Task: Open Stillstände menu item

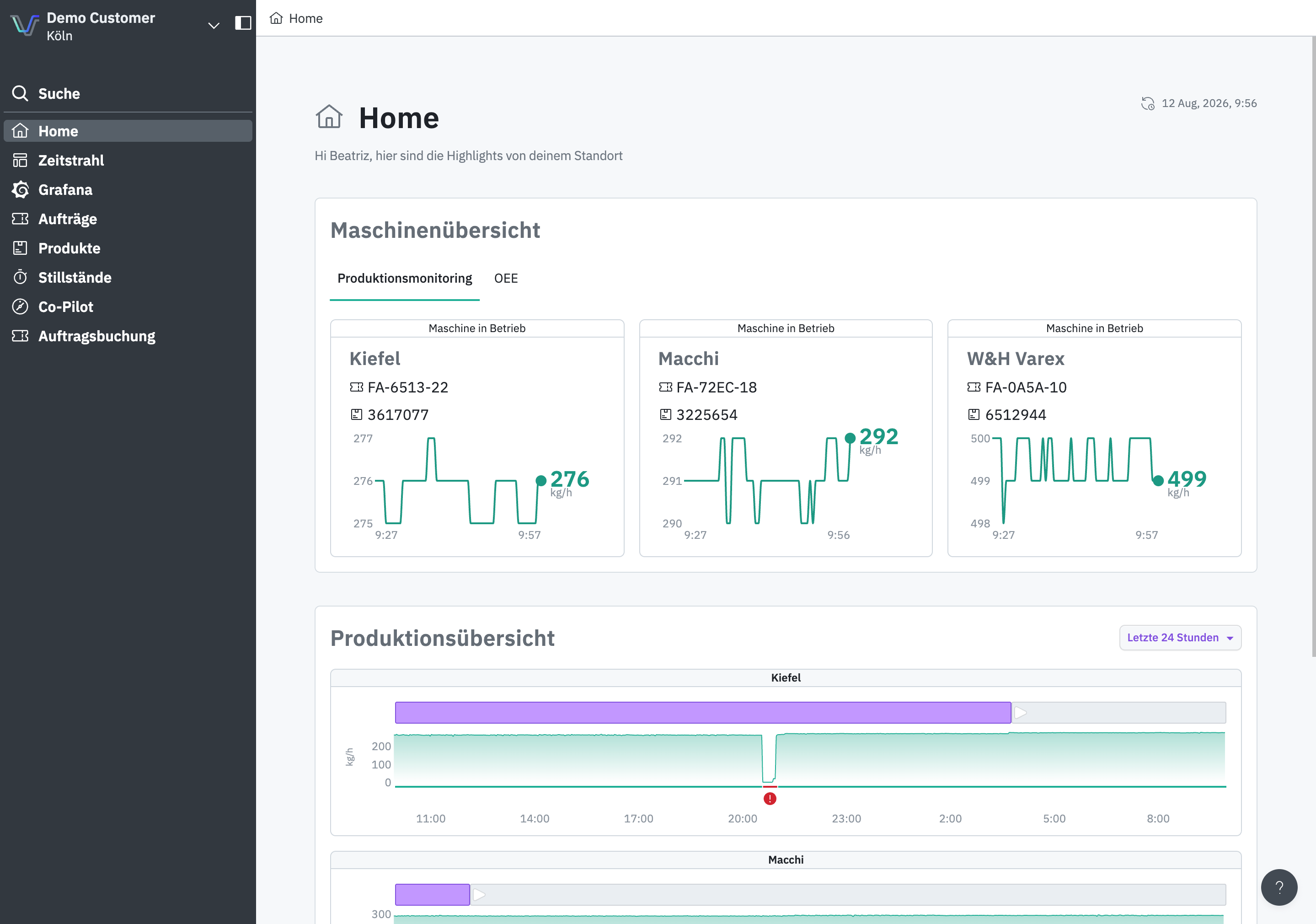Action: [x=128, y=277]
